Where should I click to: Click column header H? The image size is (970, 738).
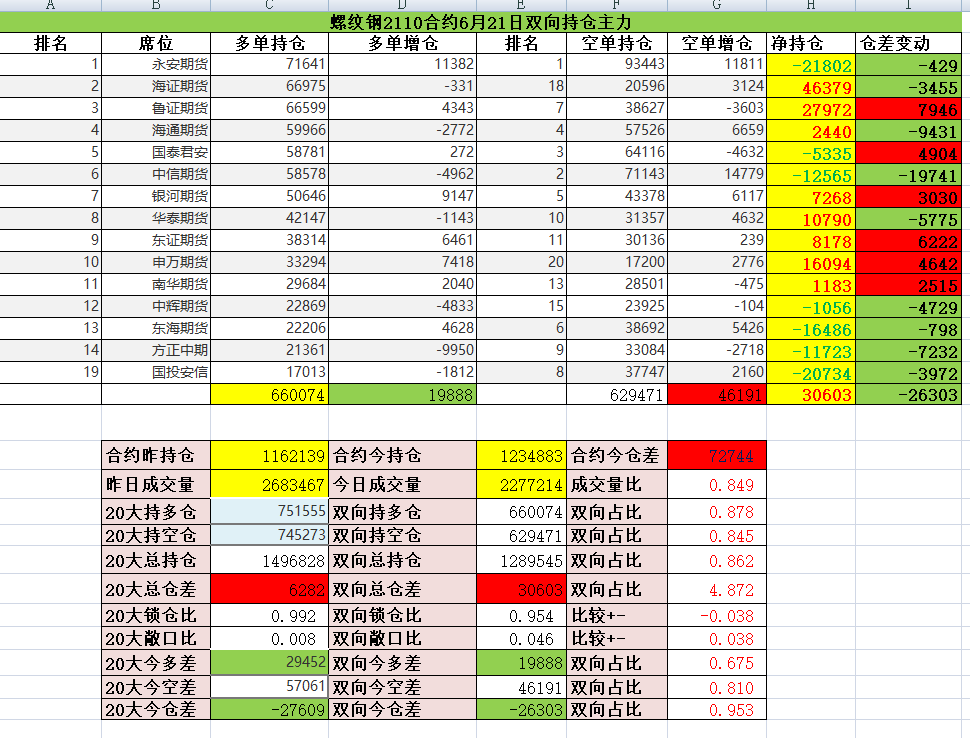point(811,5)
